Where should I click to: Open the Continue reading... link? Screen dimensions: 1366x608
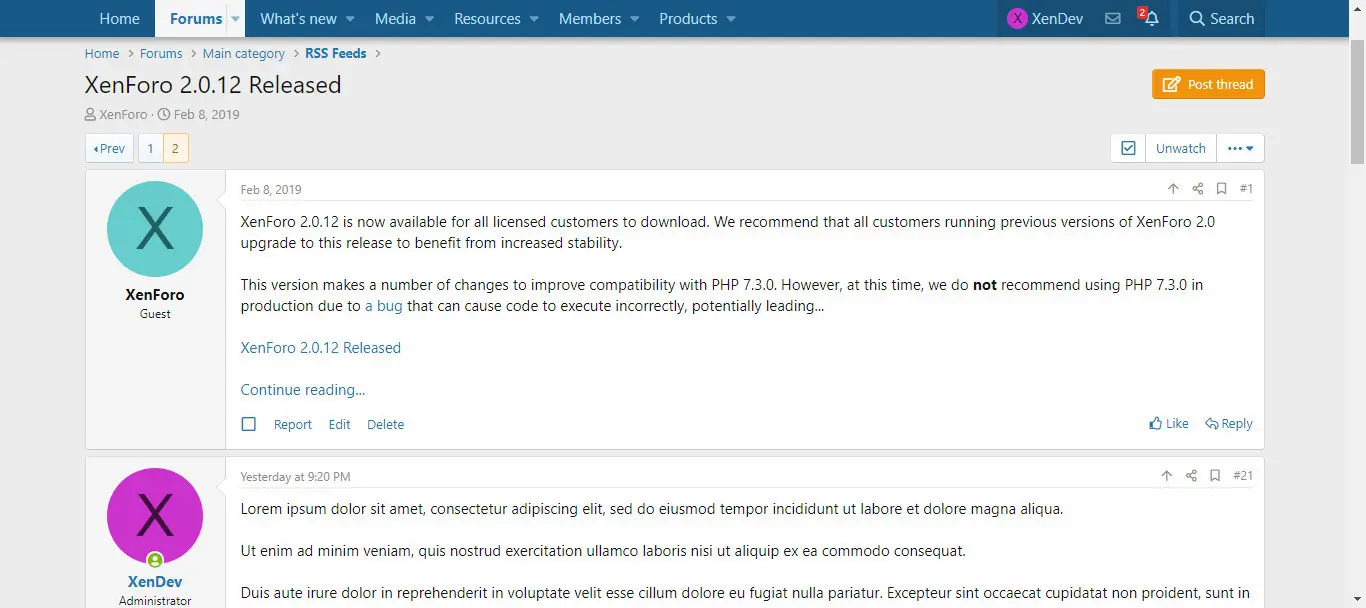pyautogui.click(x=303, y=390)
